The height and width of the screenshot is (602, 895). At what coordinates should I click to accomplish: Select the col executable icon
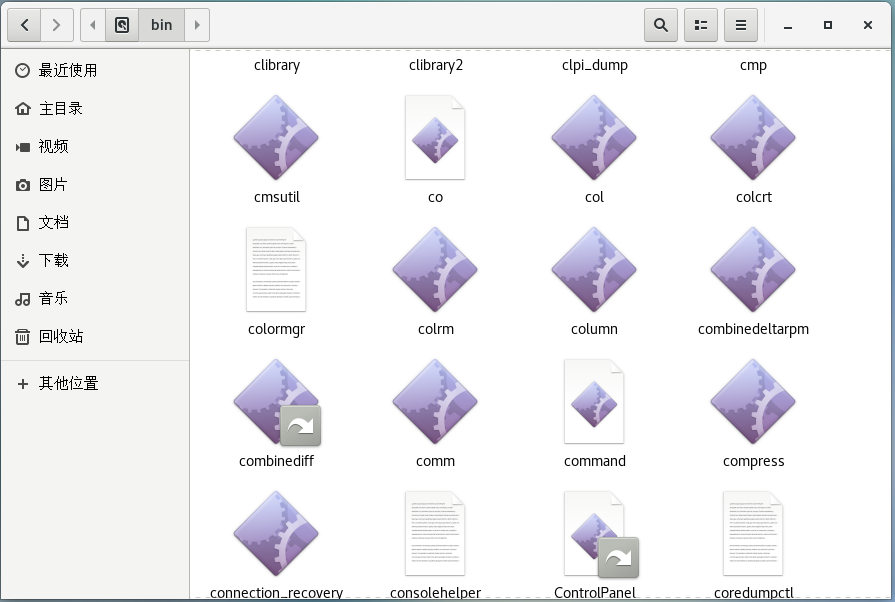pyautogui.click(x=594, y=138)
